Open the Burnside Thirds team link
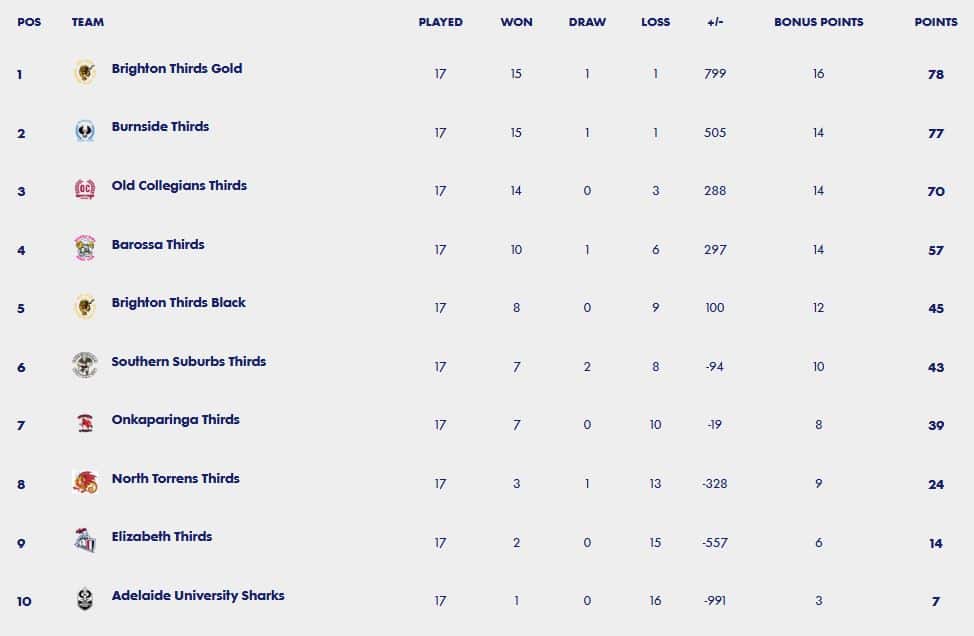 pyautogui.click(x=160, y=126)
